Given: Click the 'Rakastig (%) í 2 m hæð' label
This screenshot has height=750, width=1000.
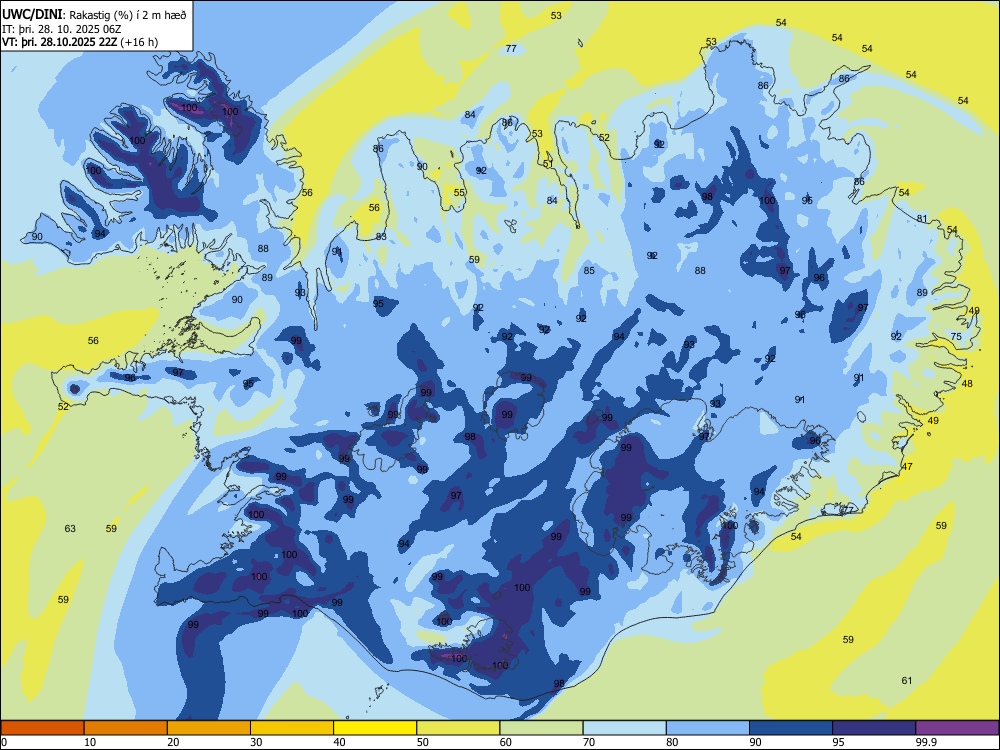Looking at the screenshot, I should (128, 15).
